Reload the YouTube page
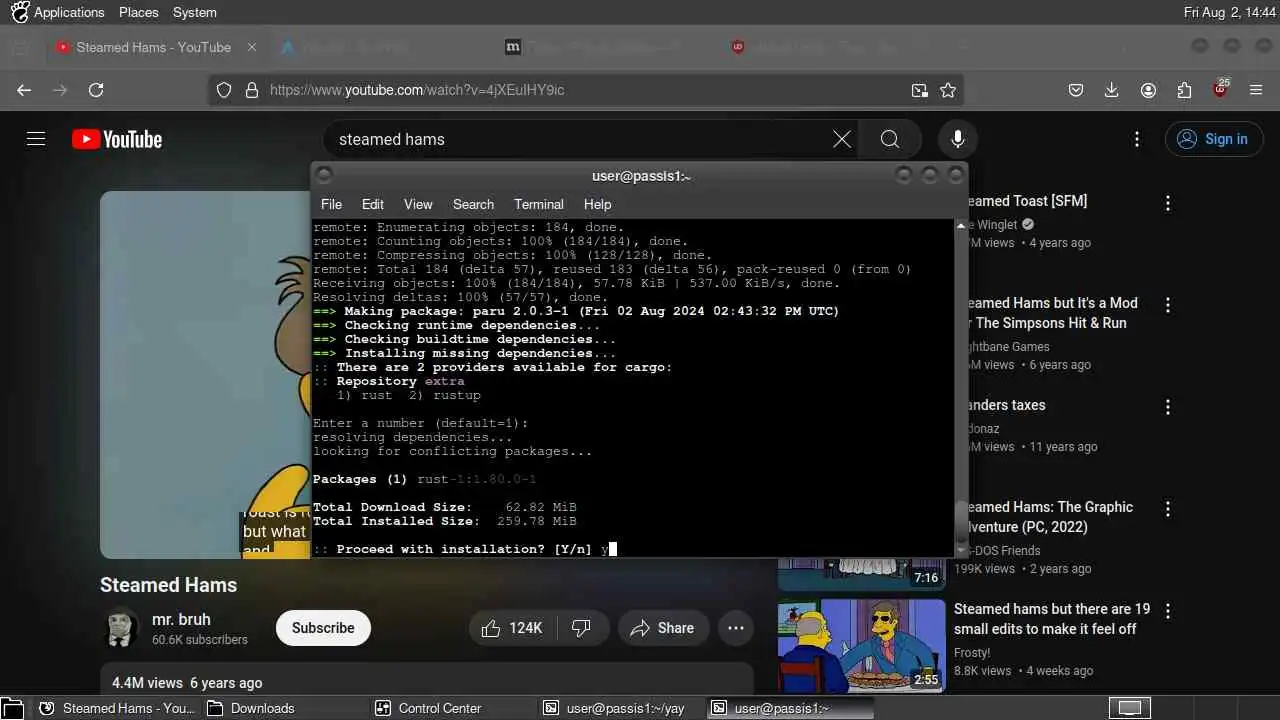 pyautogui.click(x=96, y=90)
